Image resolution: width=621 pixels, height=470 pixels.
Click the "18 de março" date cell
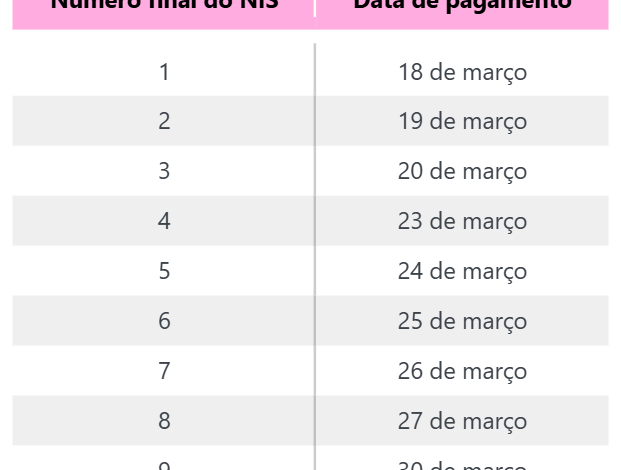tap(462, 72)
